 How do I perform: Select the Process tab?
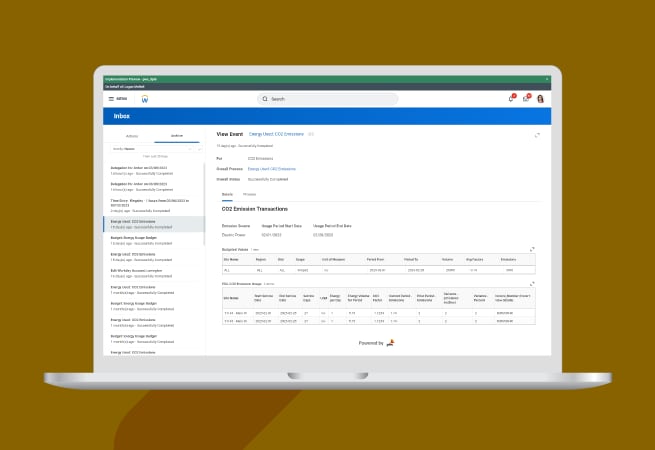pyautogui.click(x=249, y=193)
